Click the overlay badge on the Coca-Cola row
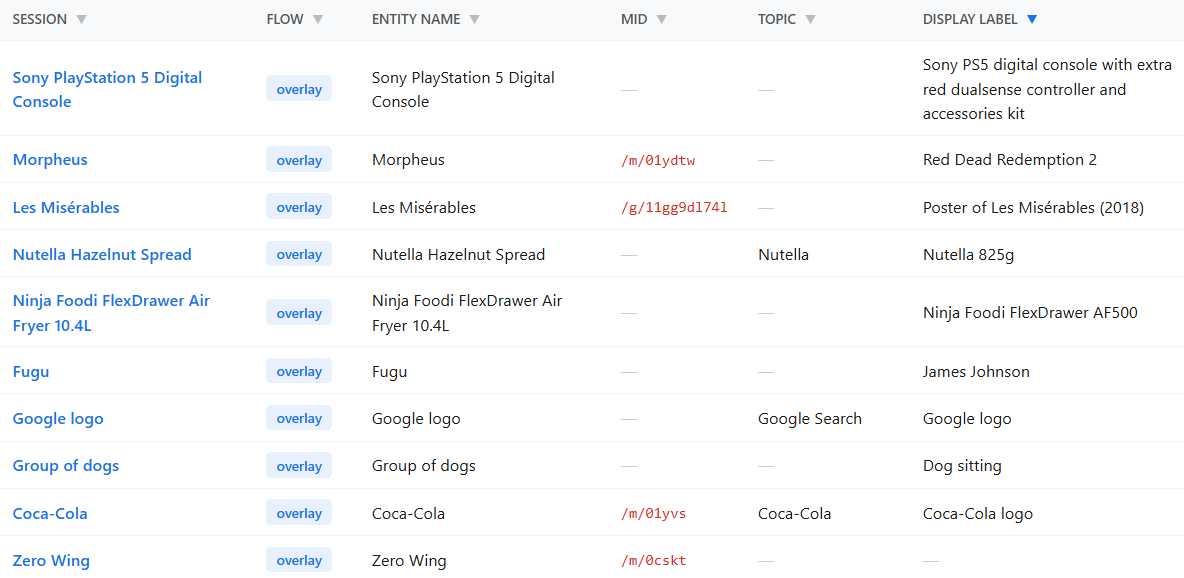 click(x=298, y=512)
